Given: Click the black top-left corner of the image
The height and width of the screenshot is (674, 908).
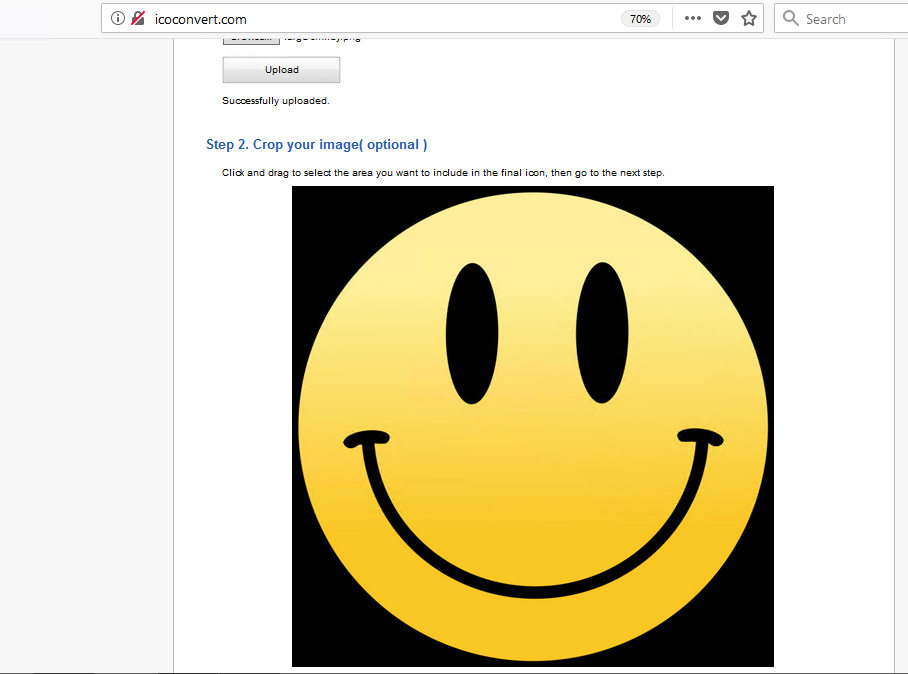Looking at the screenshot, I should tap(306, 200).
